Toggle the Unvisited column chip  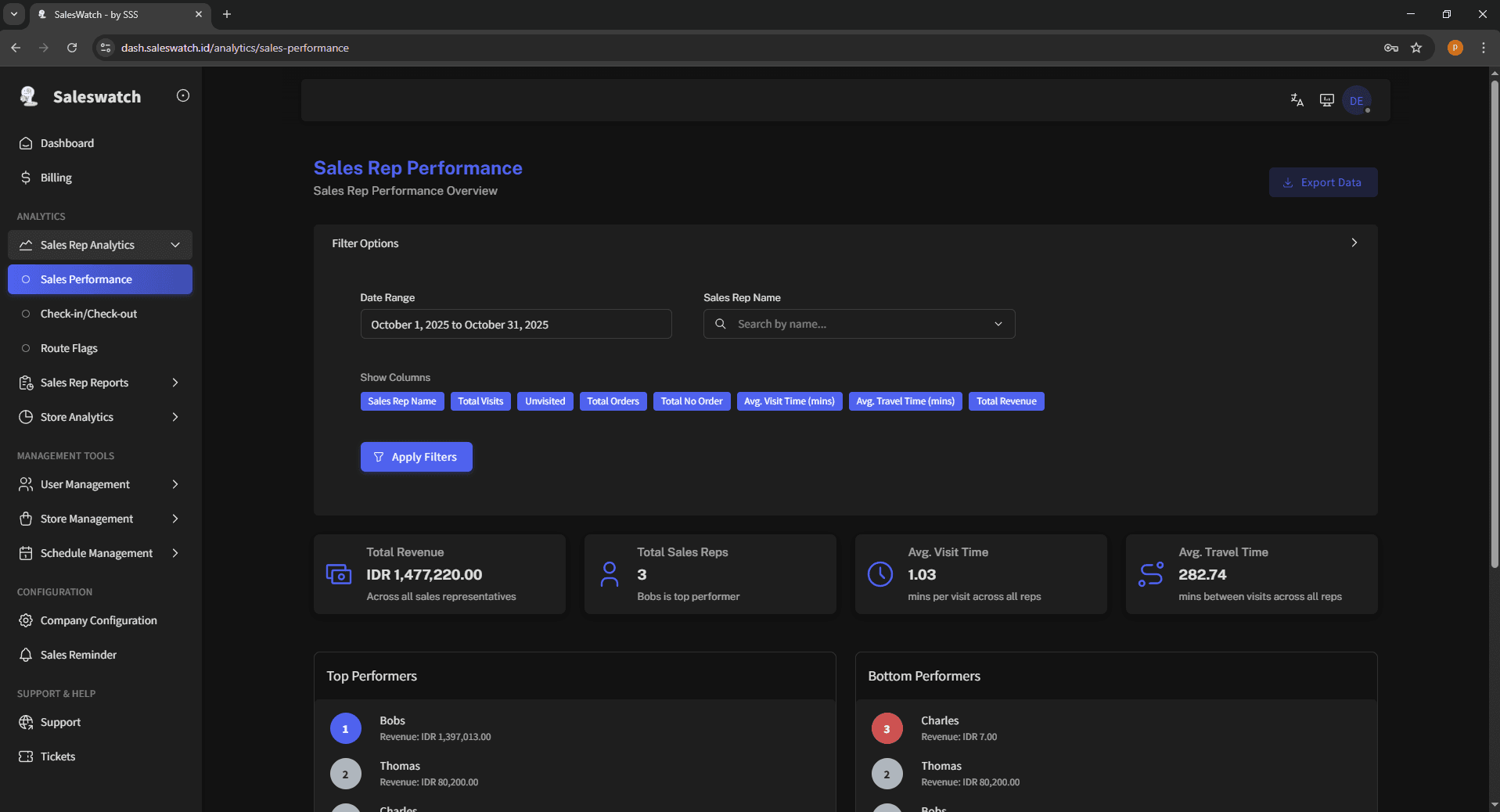[545, 401]
